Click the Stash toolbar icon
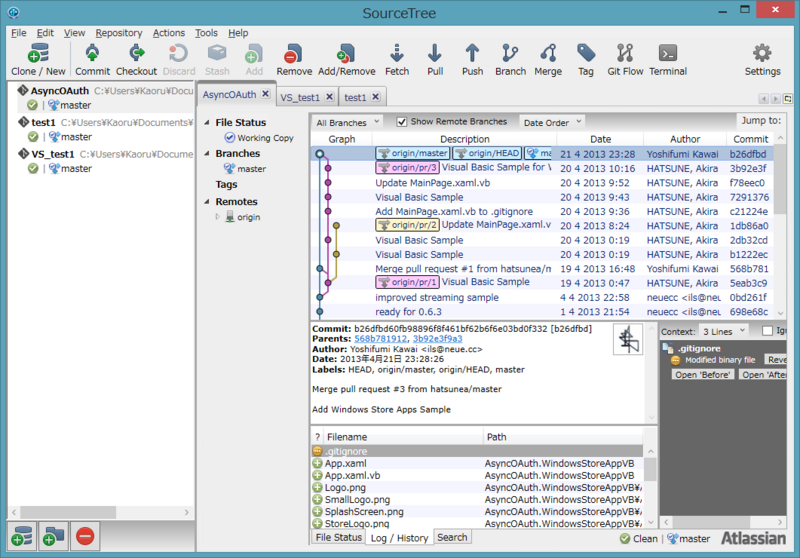This screenshot has height=558, width=800. [x=217, y=60]
